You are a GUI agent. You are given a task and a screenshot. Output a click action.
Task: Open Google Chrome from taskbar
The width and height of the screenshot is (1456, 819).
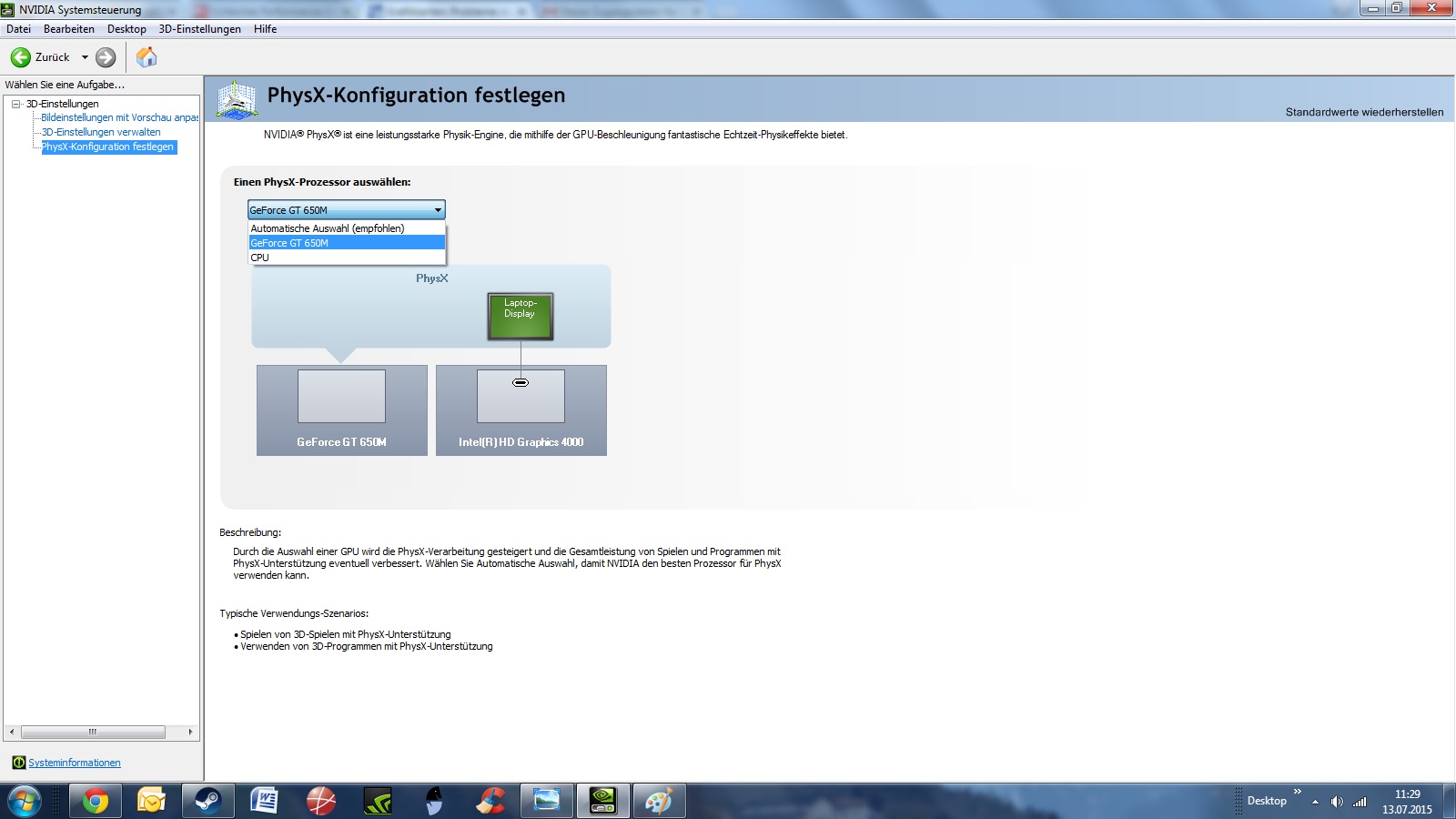[96, 802]
